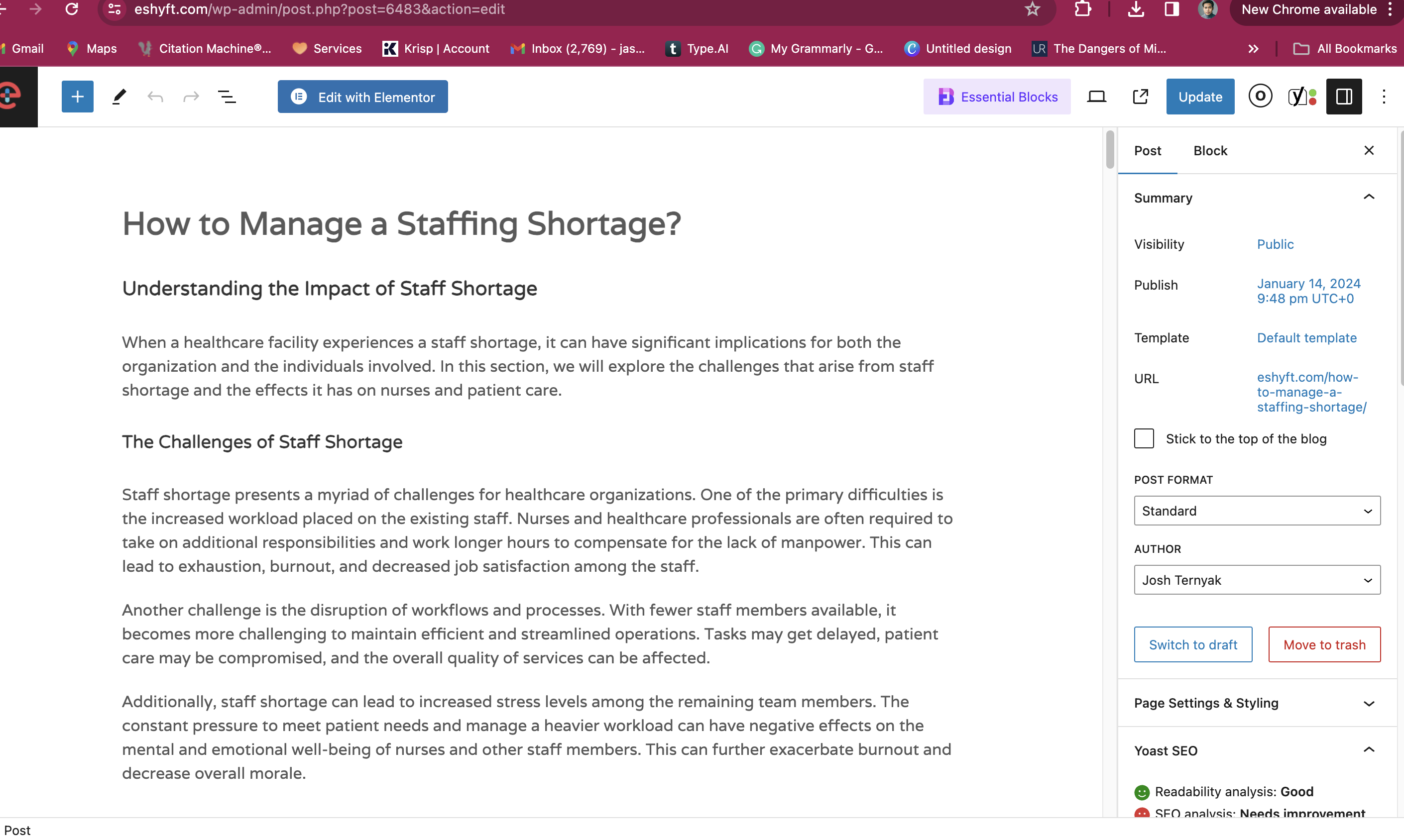
Task: Click the post title heading field
Action: tap(401, 223)
